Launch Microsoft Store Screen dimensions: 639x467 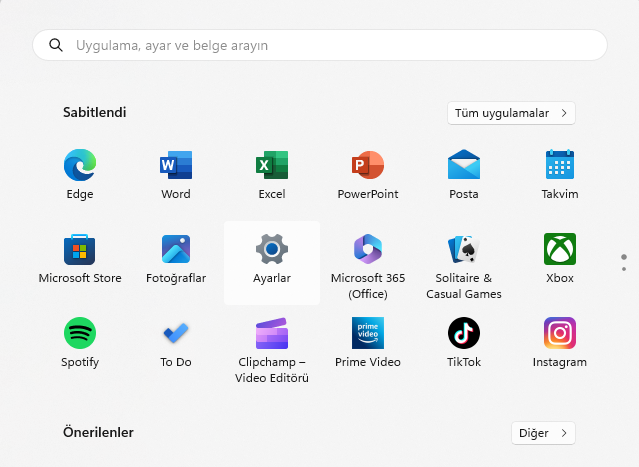click(80, 258)
